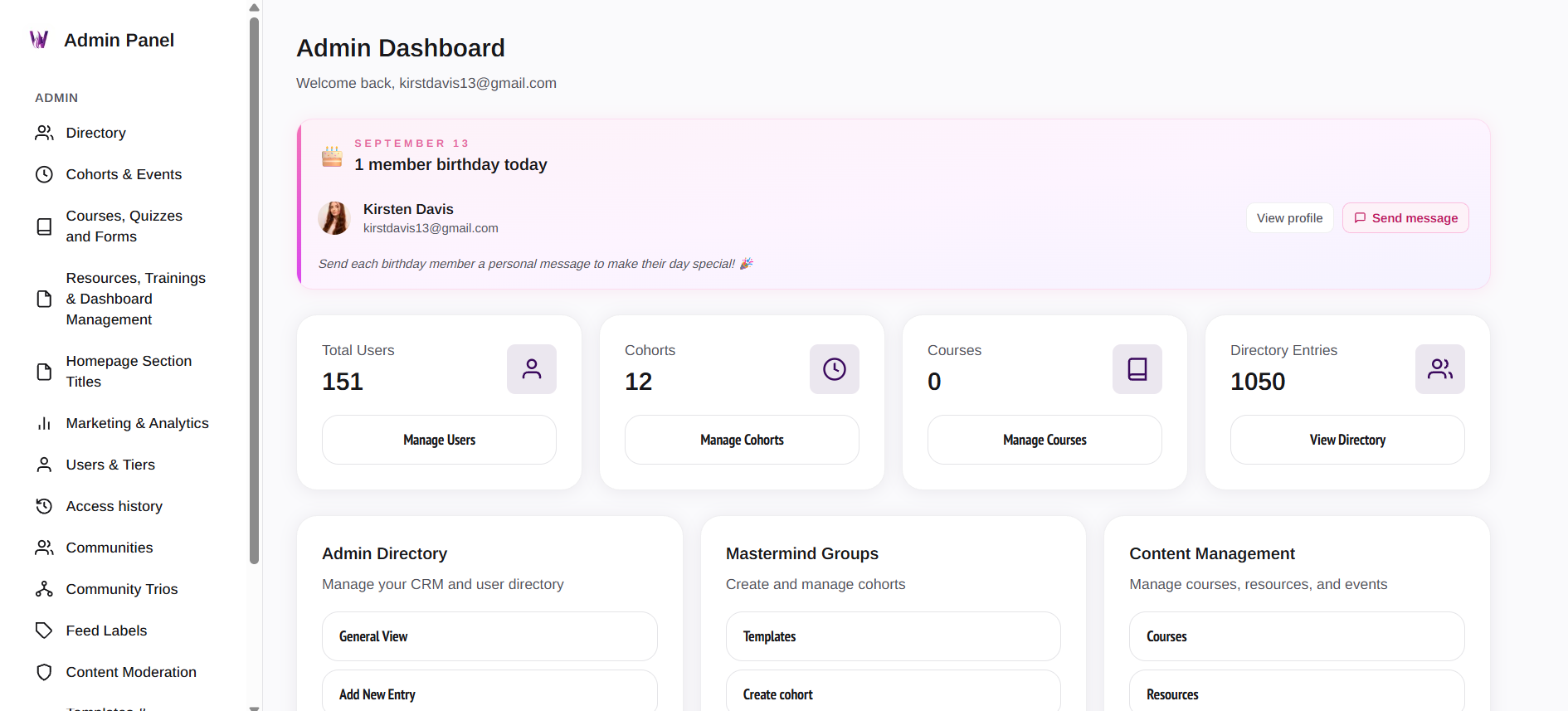This screenshot has width=1568, height=711.
Task: Click the book icon on Courses card
Action: [x=1137, y=369]
